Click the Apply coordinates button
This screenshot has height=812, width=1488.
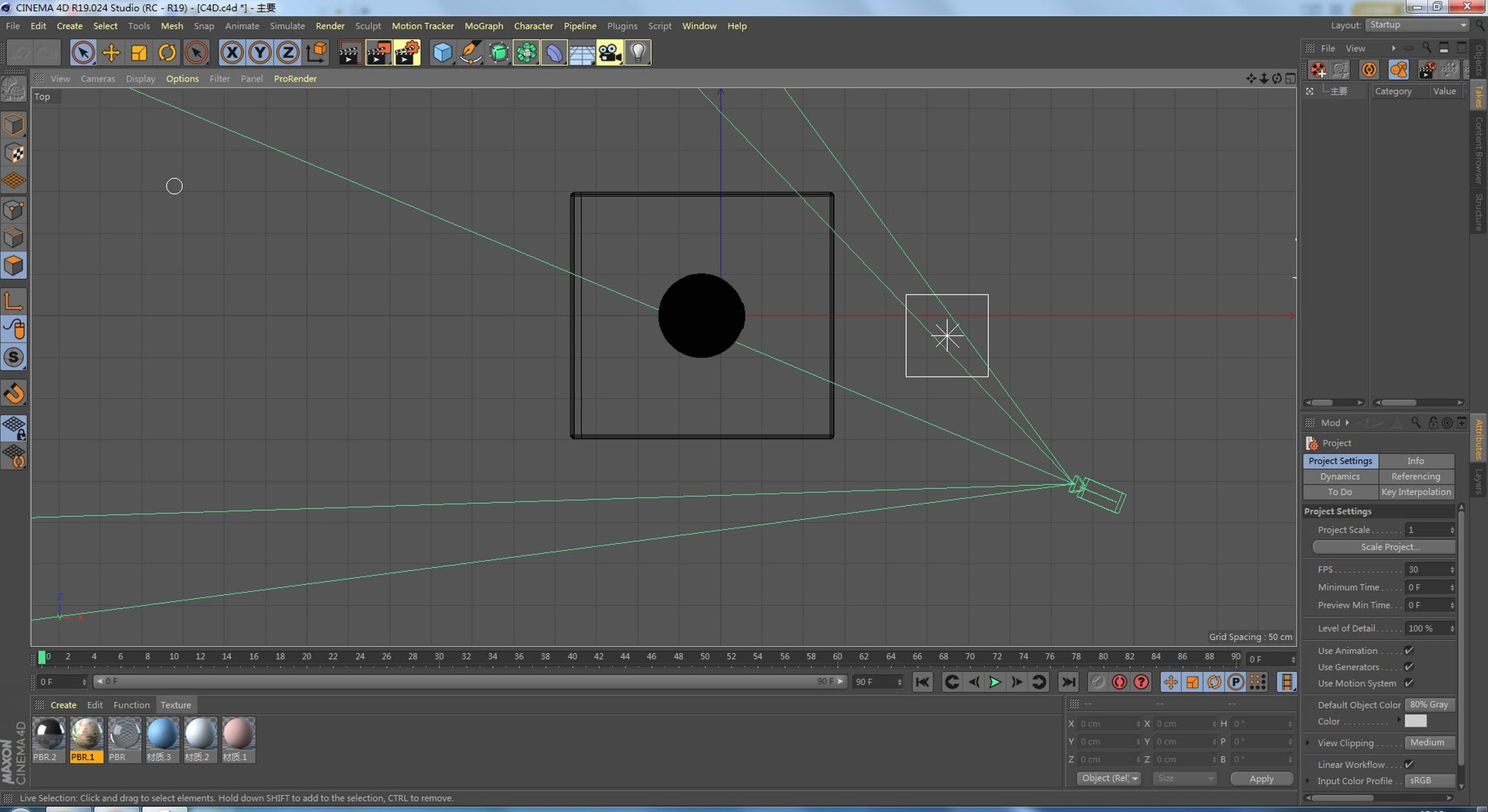(1262, 779)
